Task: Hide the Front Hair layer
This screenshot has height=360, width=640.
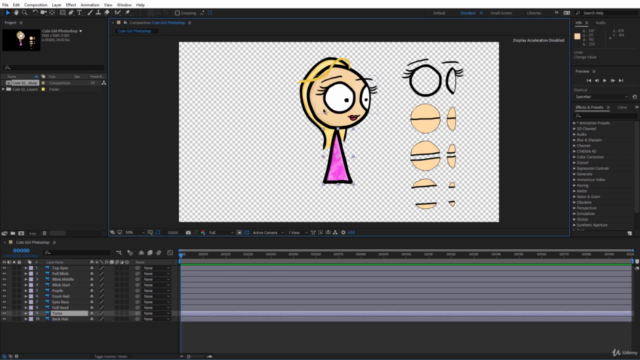Action: 4,296
